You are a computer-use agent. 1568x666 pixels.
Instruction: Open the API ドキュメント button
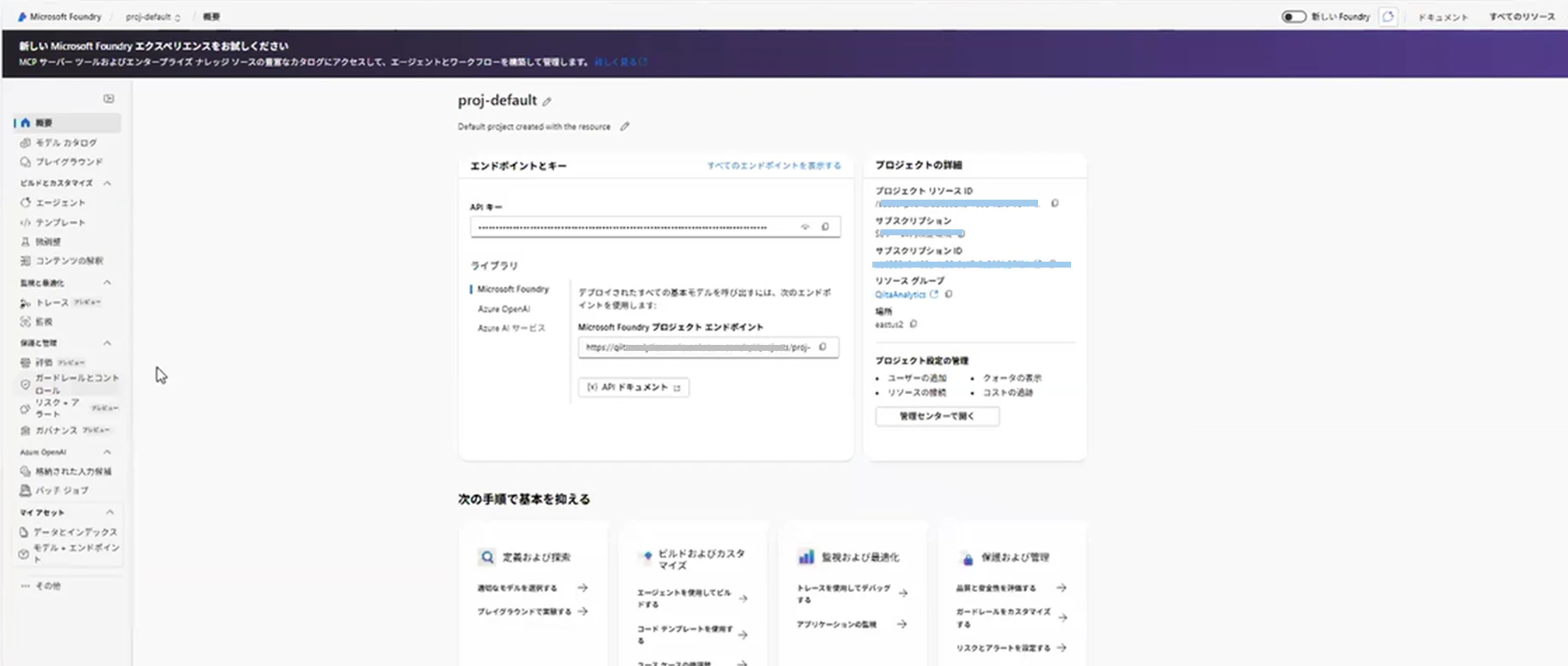pyautogui.click(x=634, y=387)
